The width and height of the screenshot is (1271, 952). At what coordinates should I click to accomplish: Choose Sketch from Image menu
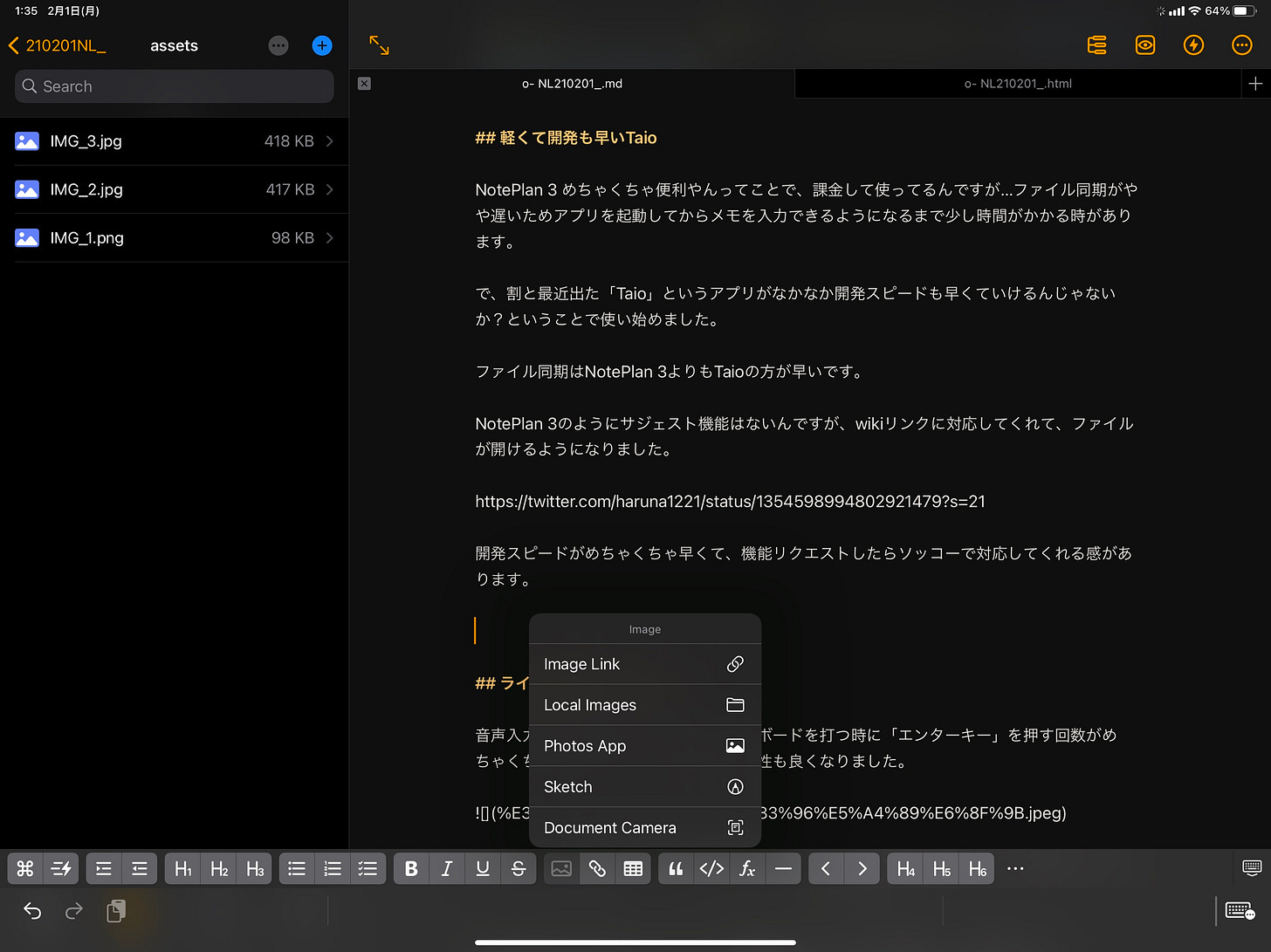645,787
